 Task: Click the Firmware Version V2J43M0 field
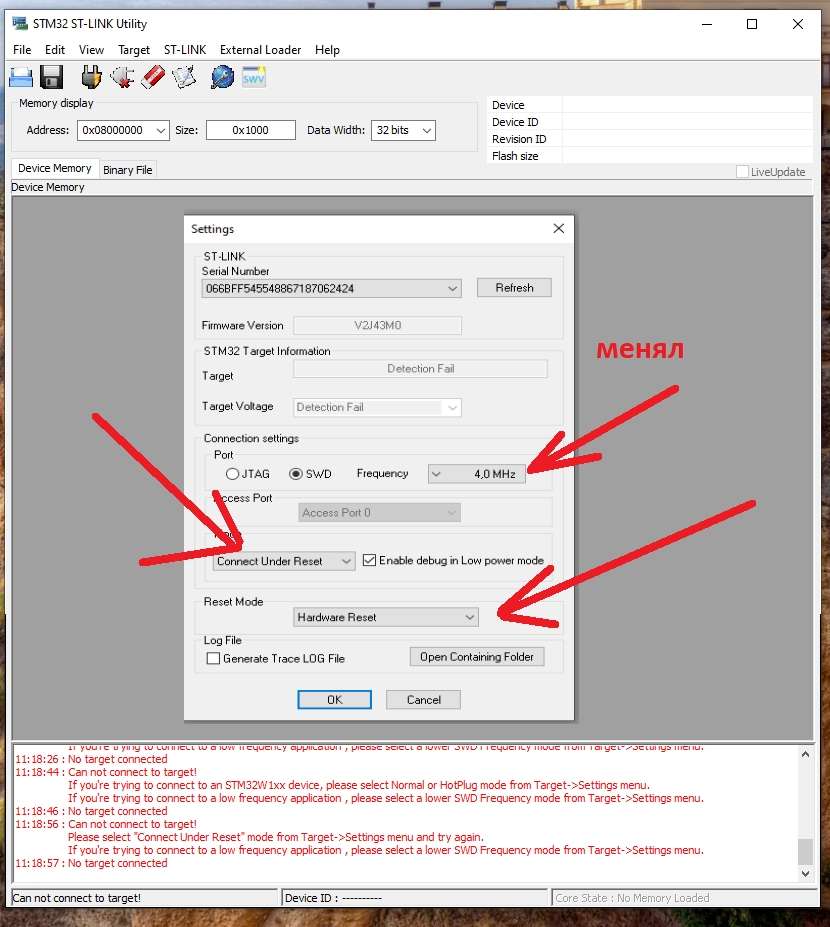377,325
